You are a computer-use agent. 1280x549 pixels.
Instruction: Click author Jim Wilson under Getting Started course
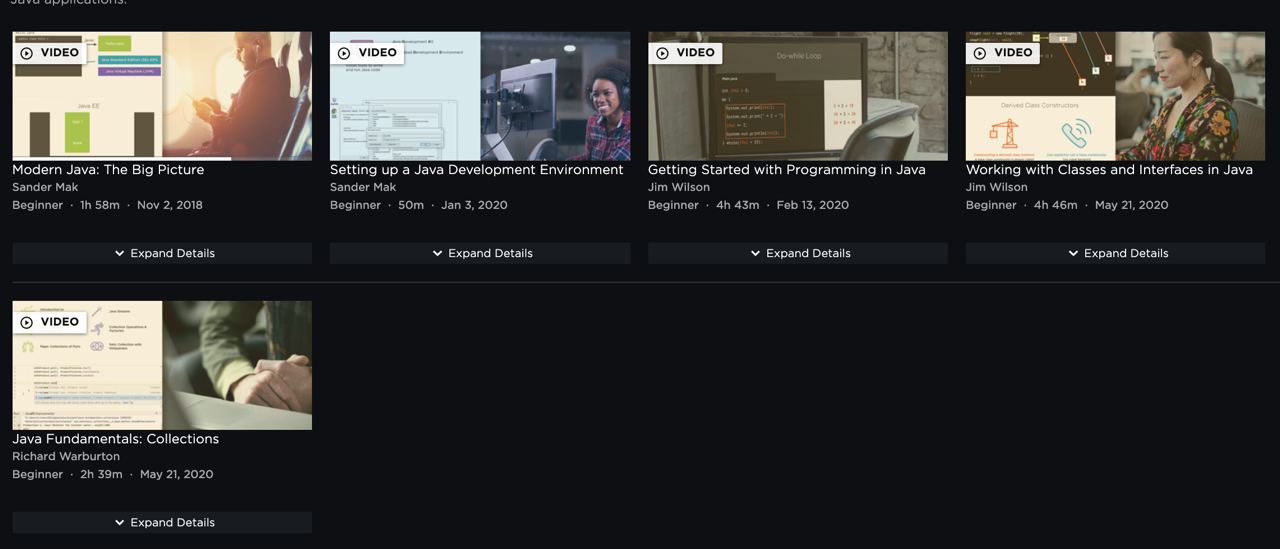(679, 187)
